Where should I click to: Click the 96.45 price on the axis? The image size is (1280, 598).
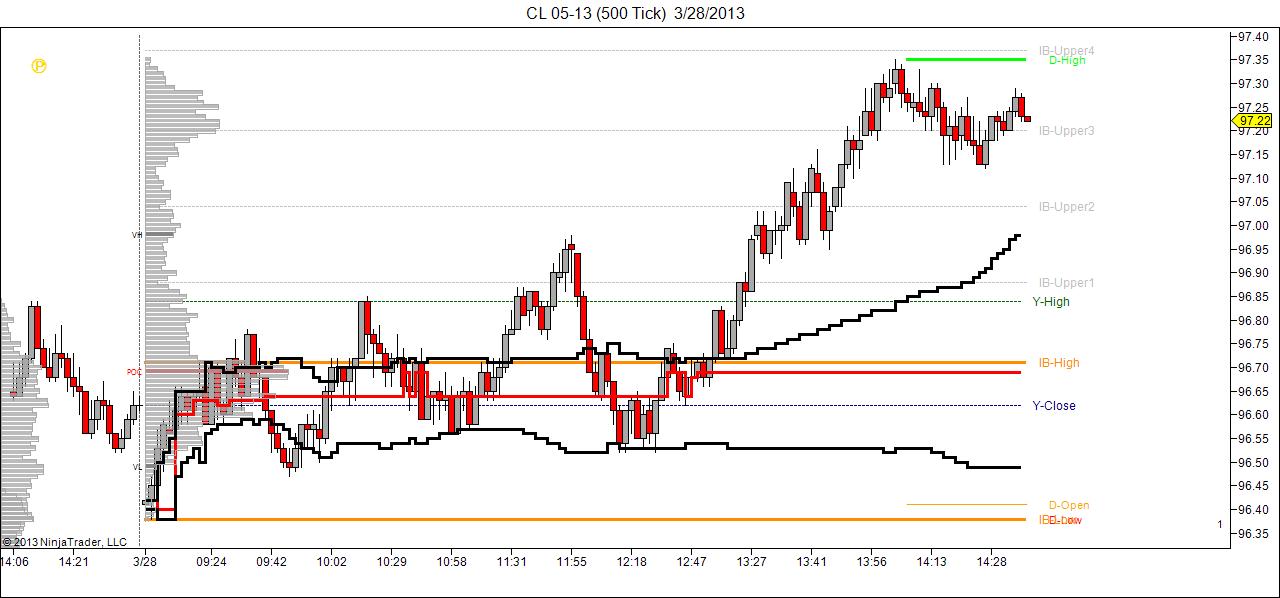coord(1252,485)
